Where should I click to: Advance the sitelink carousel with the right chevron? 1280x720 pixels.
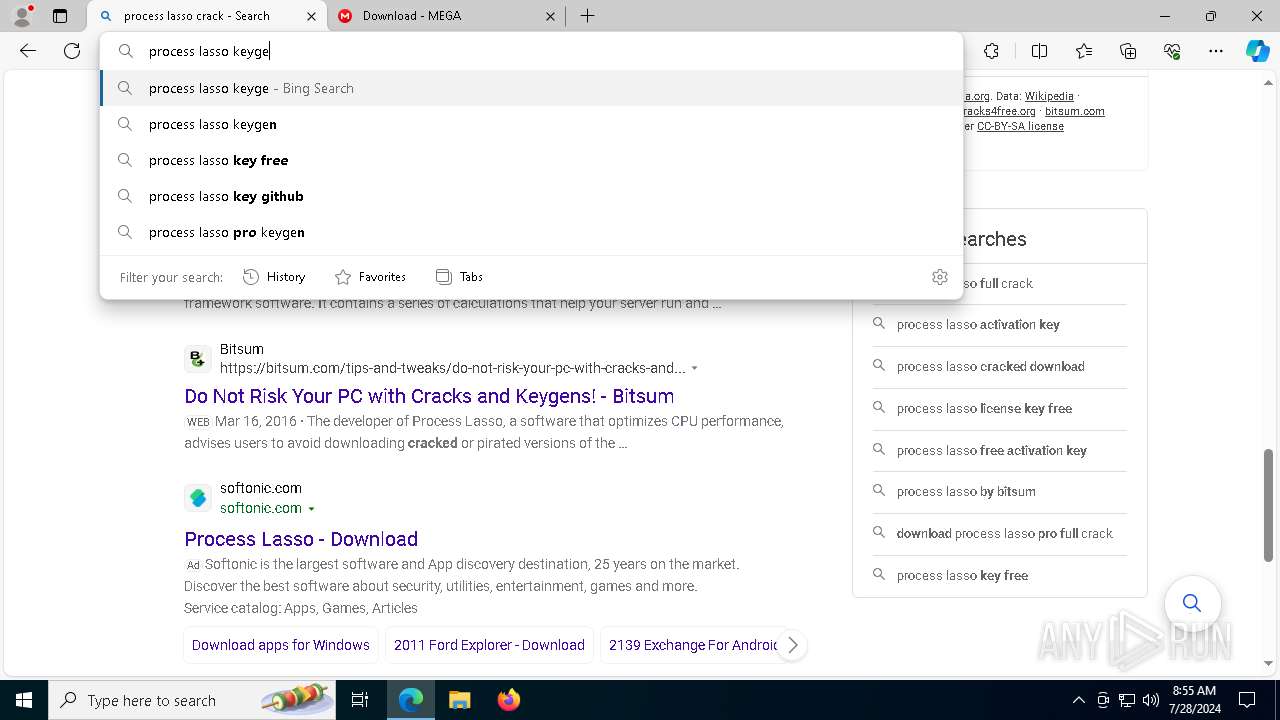coord(792,645)
